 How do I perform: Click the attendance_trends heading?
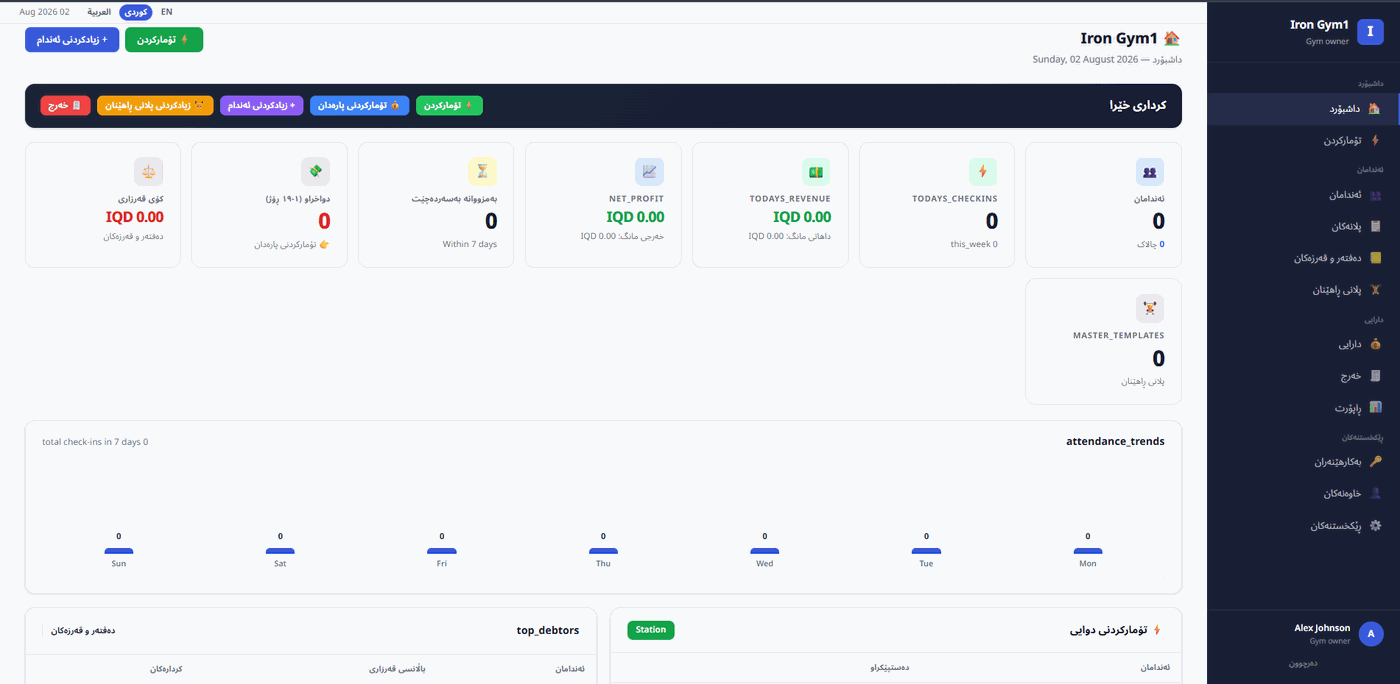coord(1115,441)
